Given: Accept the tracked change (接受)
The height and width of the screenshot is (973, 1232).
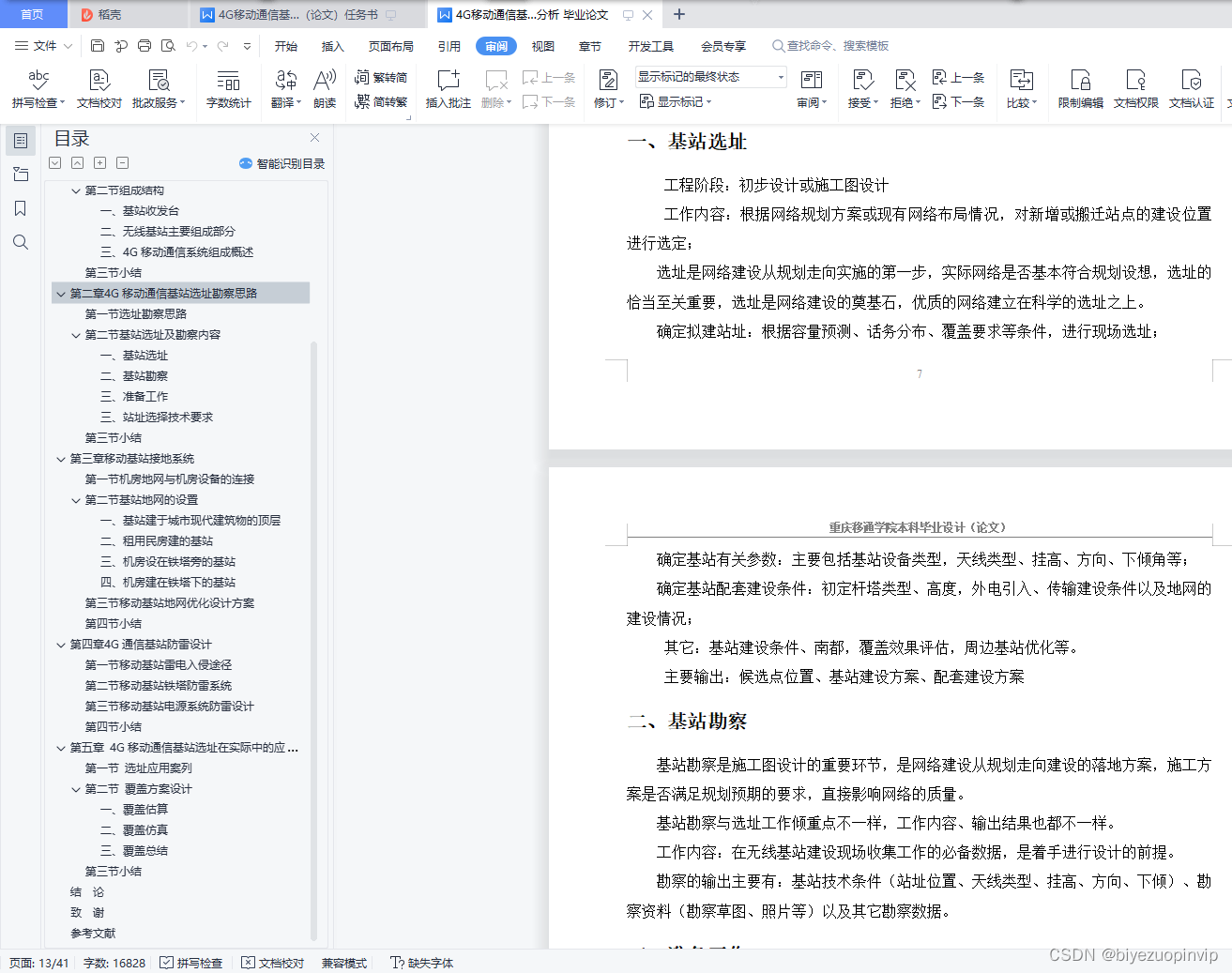Looking at the screenshot, I should click(862, 89).
